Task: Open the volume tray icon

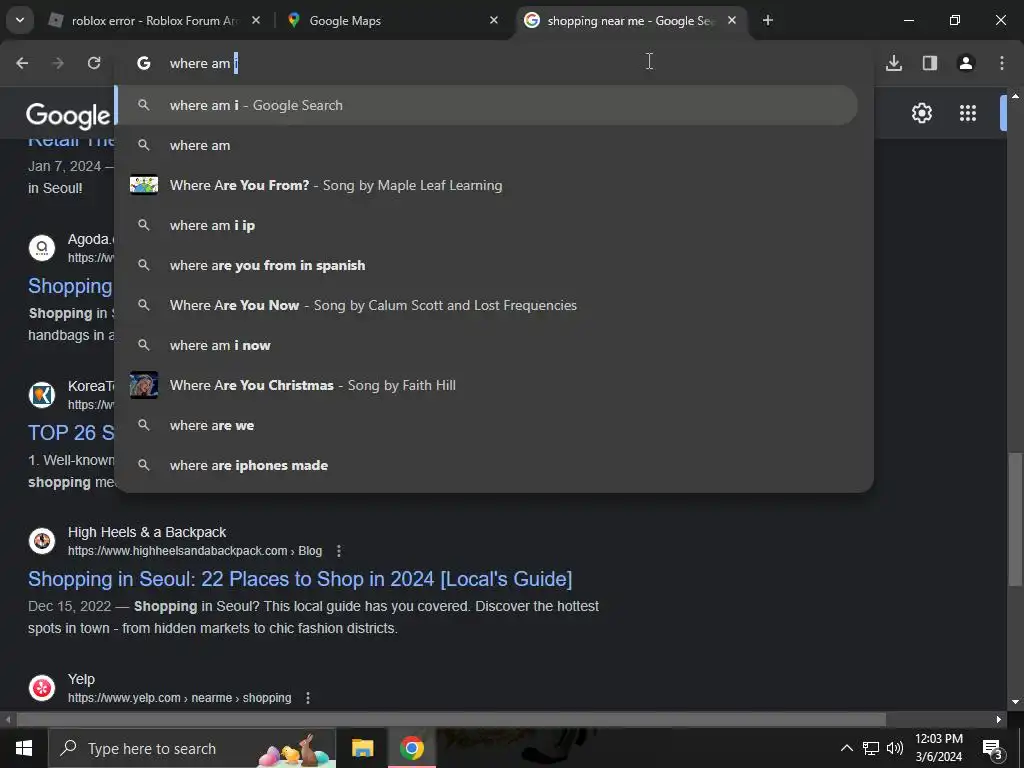Action: [895, 748]
